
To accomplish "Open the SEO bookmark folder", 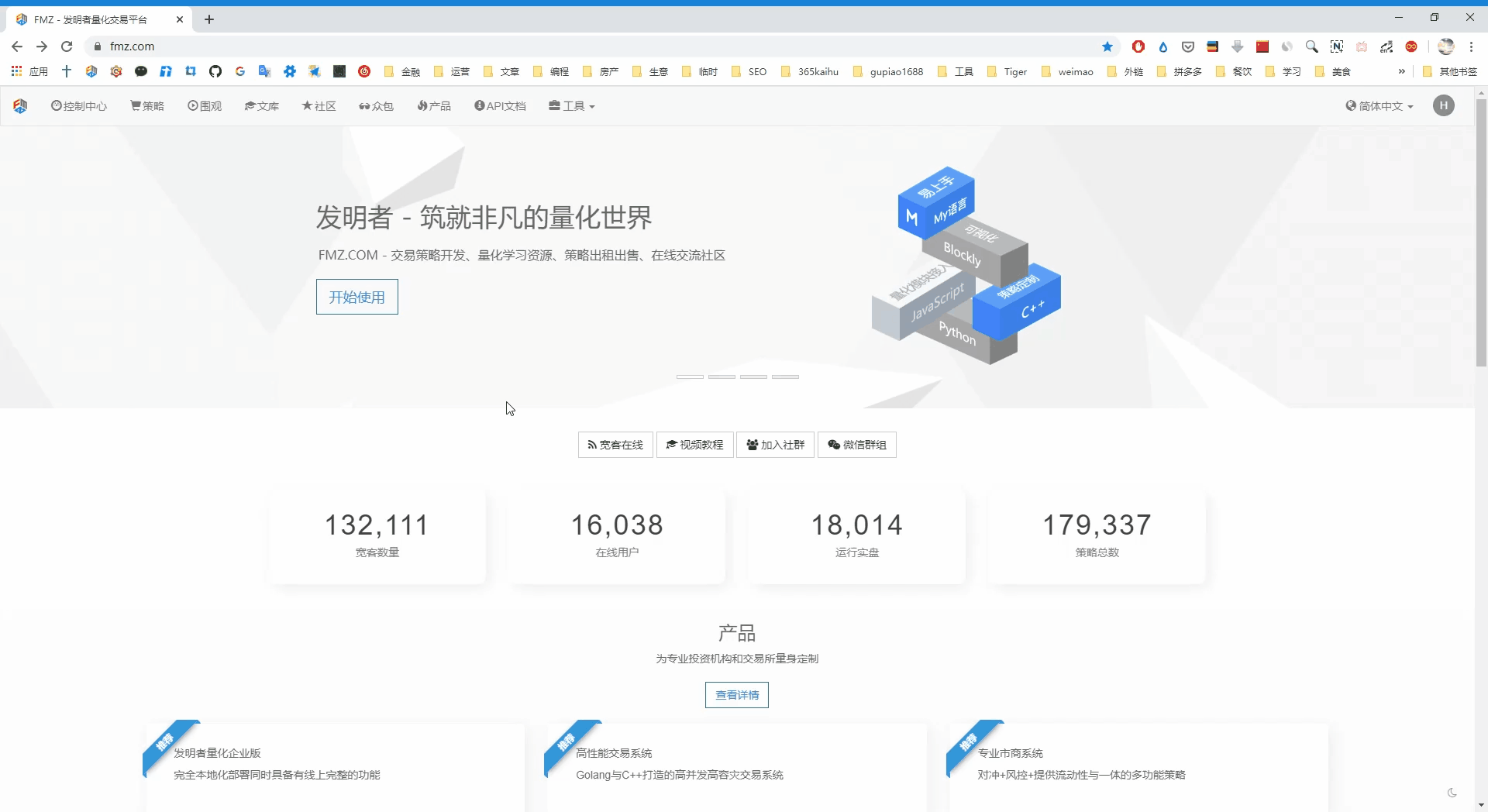I will pyautogui.click(x=749, y=71).
